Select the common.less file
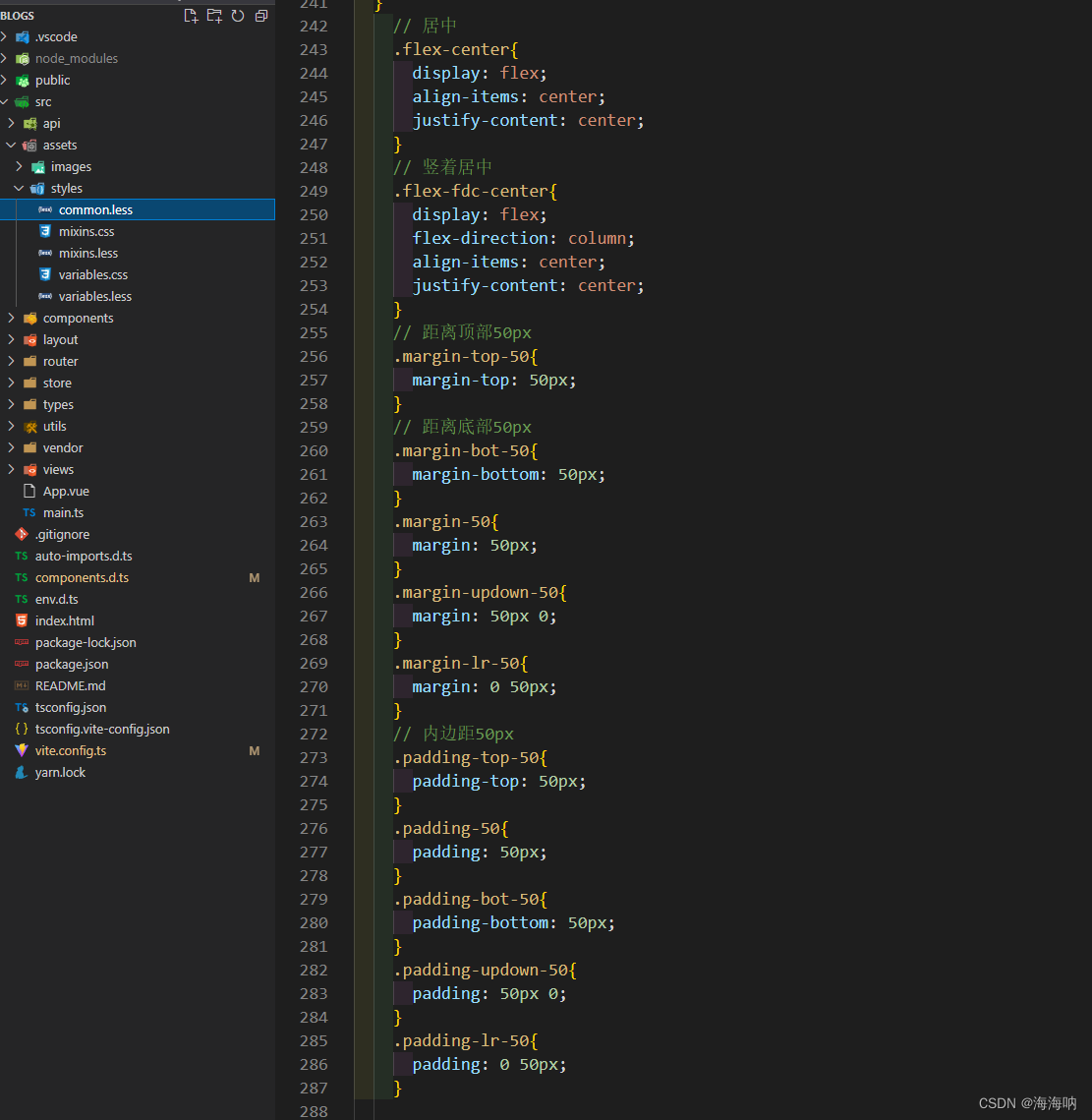 click(95, 209)
